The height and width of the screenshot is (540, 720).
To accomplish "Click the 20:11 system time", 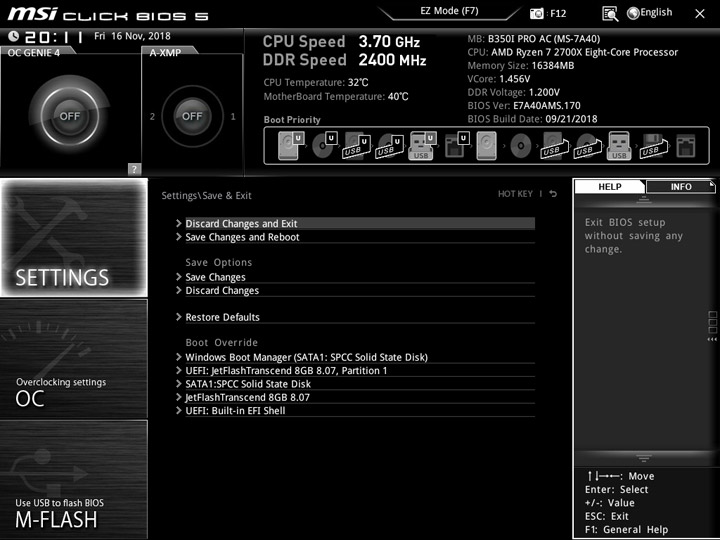I will coord(54,37).
